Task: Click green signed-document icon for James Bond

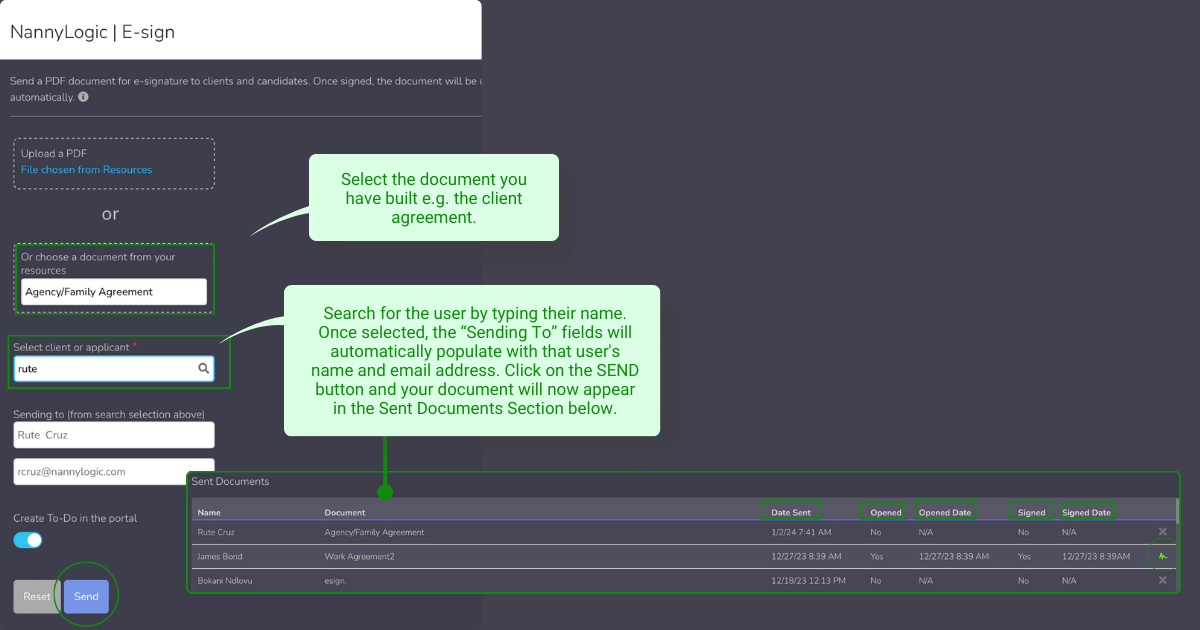Action: pos(1162,556)
